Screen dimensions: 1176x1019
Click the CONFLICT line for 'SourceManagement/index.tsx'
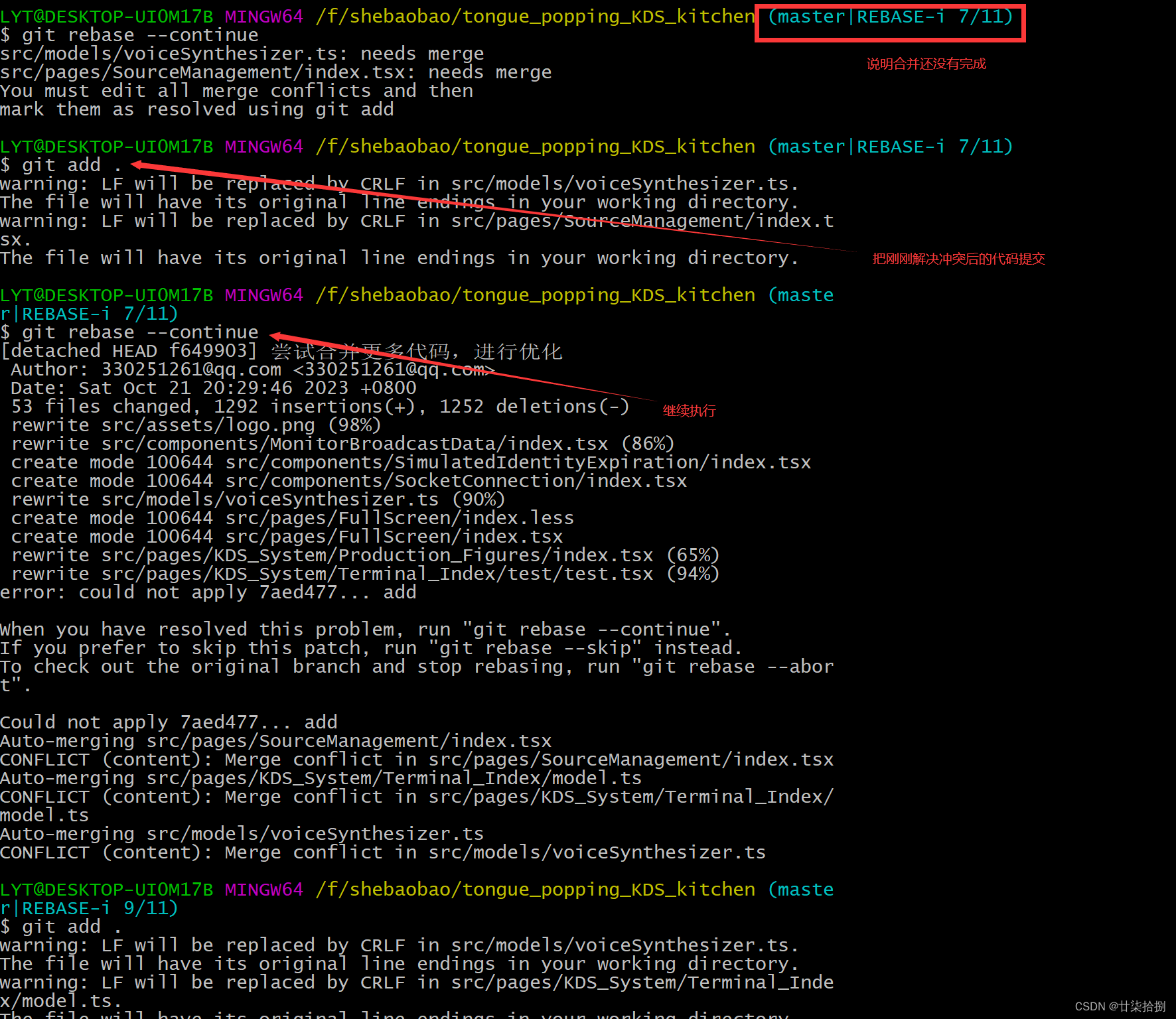click(x=417, y=760)
